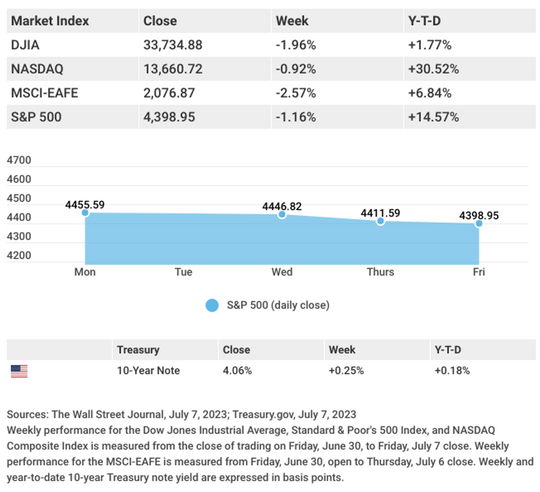Click the Tue axis label
The image size is (540, 492).
[x=183, y=272]
